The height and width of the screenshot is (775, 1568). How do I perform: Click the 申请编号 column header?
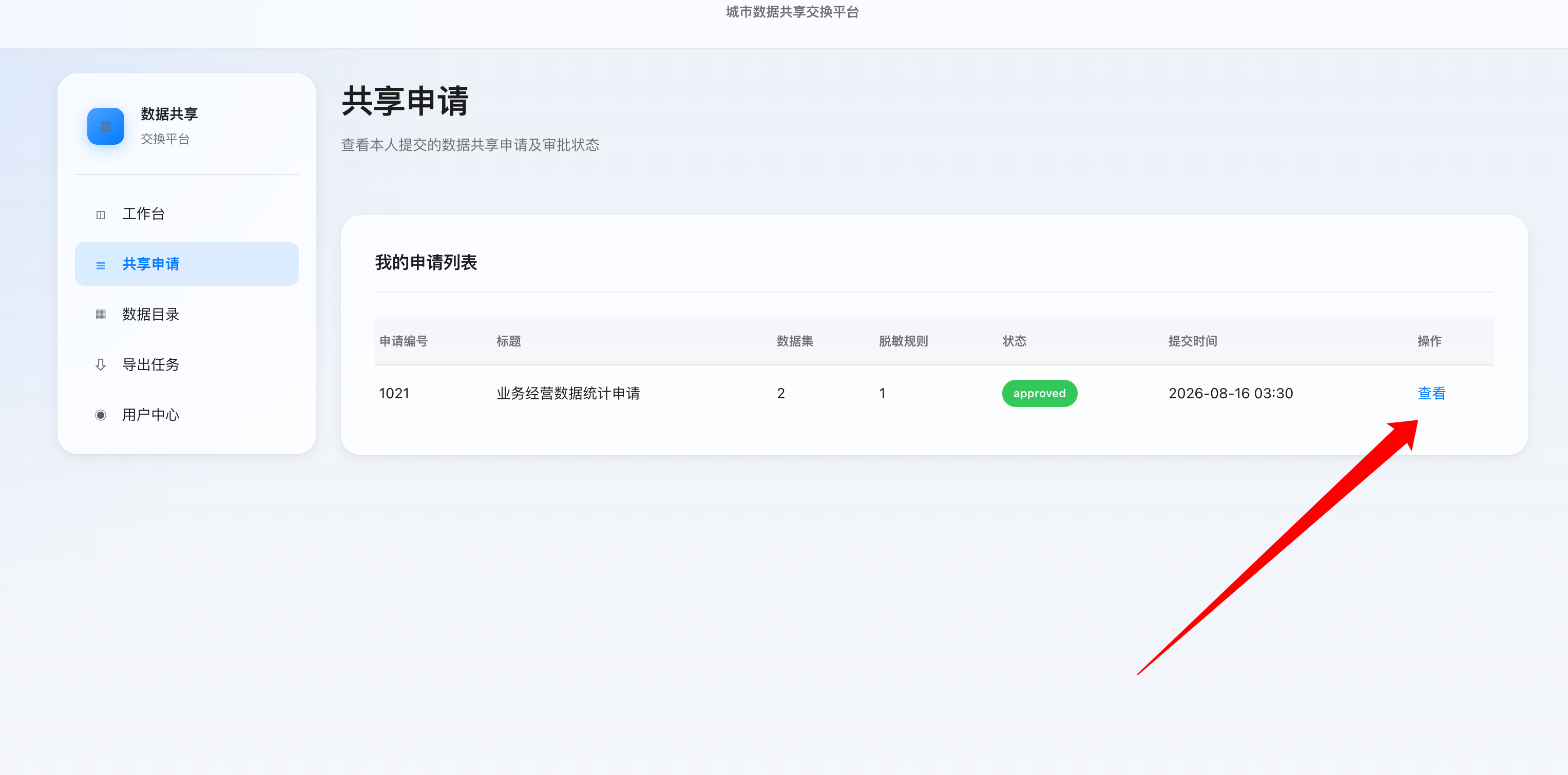[x=404, y=341]
